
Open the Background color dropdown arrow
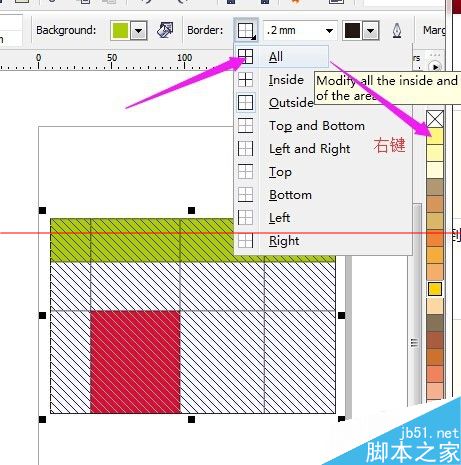click(138, 31)
